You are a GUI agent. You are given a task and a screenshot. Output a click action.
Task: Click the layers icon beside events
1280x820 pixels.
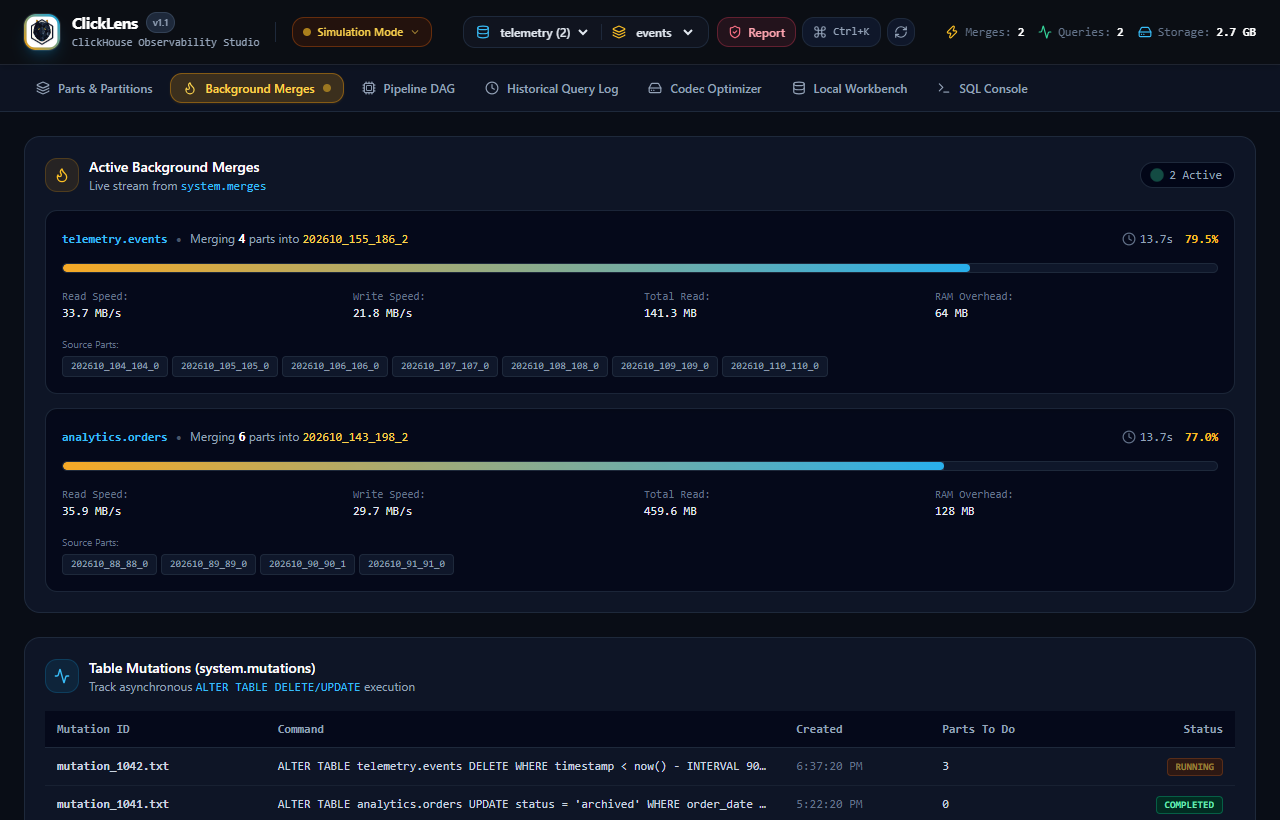pos(619,32)
